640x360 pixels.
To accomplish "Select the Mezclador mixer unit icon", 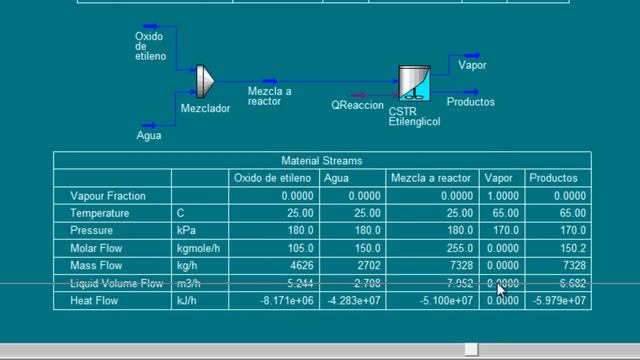I will click(x=205, y=81).
